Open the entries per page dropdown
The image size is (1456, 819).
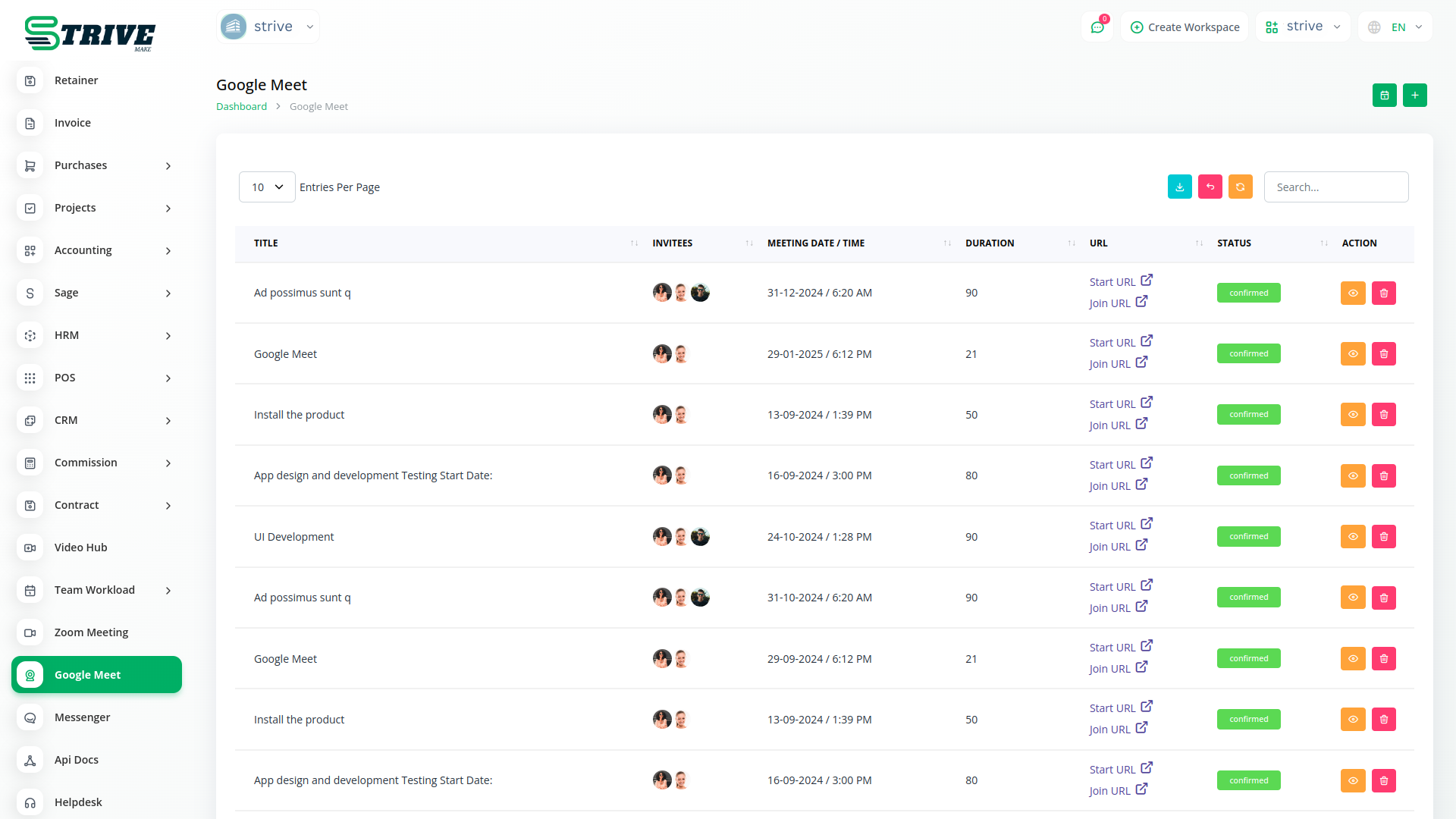[x=267, y=187]
